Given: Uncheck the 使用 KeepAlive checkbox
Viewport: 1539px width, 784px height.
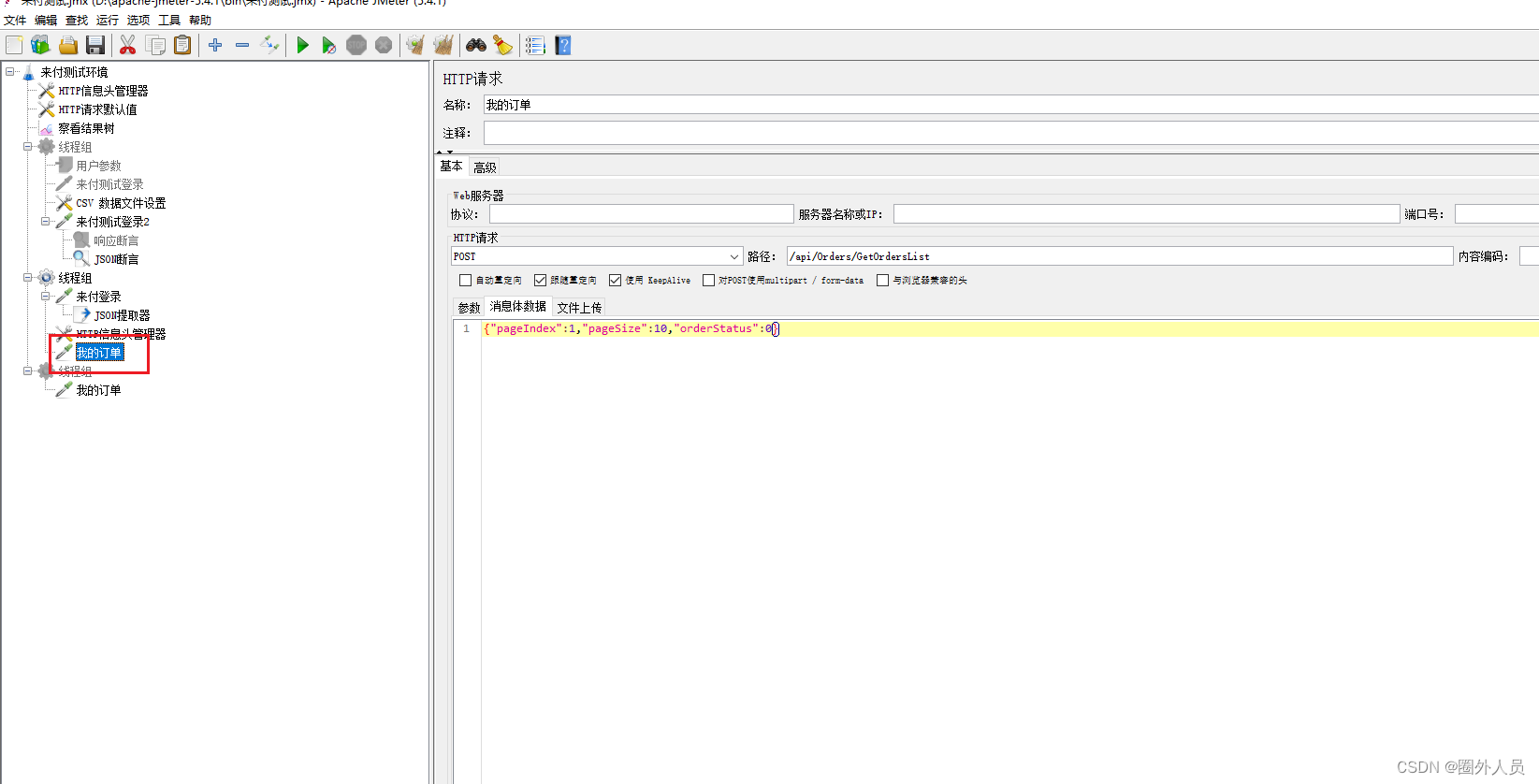Looking at the screenshot, I should click(x=615, y=280).
